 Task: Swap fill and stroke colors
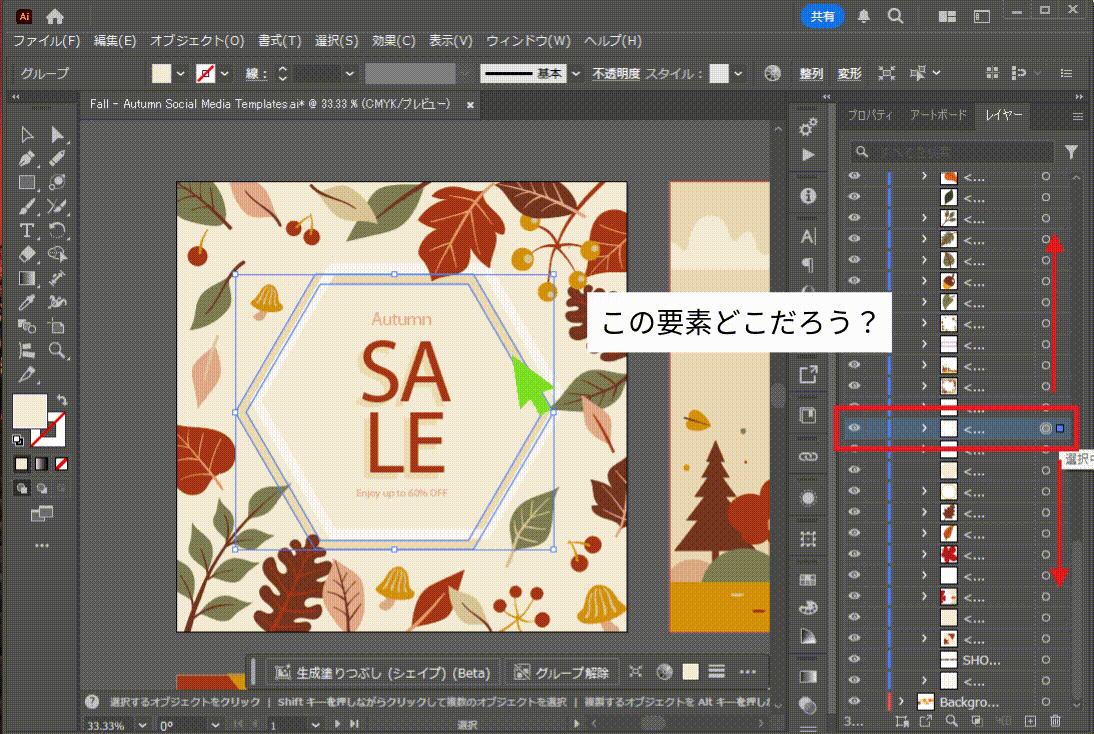[61, 400]
